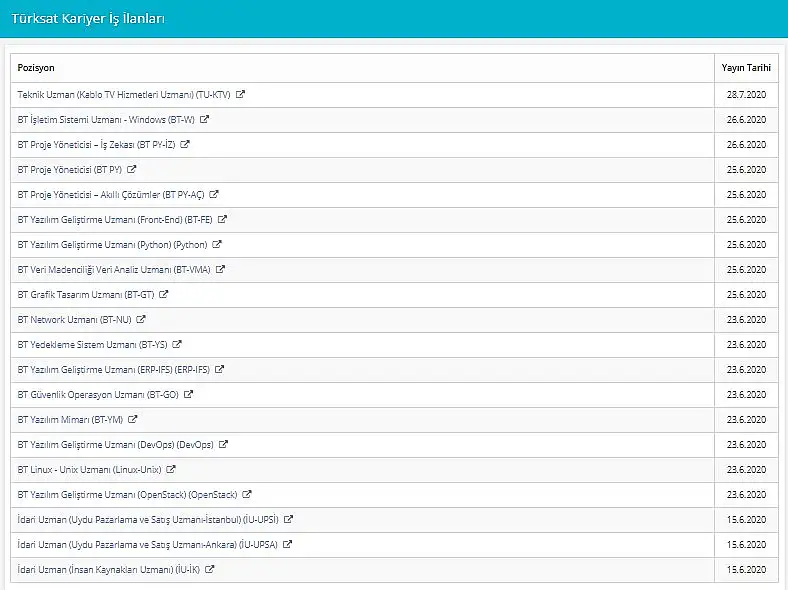Click external link icon for İnsan Kaynakları (İU-İK)
The width and height of the screenshot is (788, 590).
click(210, 569)
